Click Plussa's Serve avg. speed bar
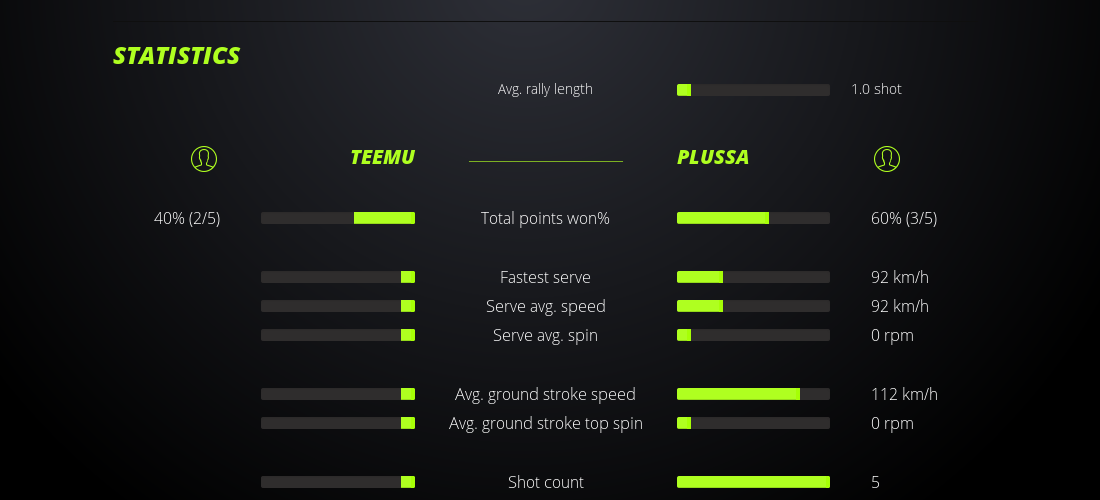Image resolution: width=1100 pixels, height=500 pixels. (x=753, y=306)
